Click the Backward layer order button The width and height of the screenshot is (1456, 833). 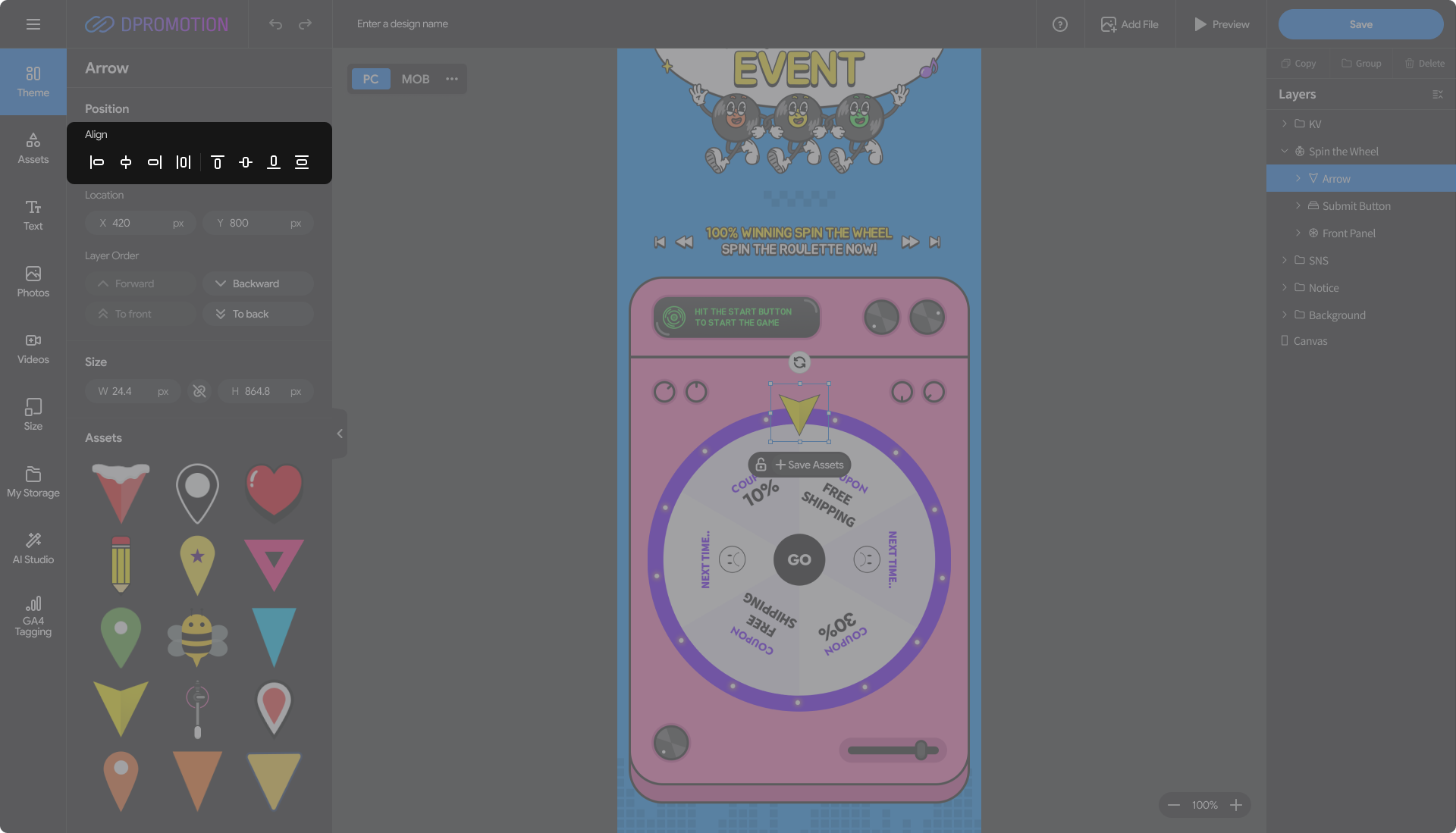(258, 283)
